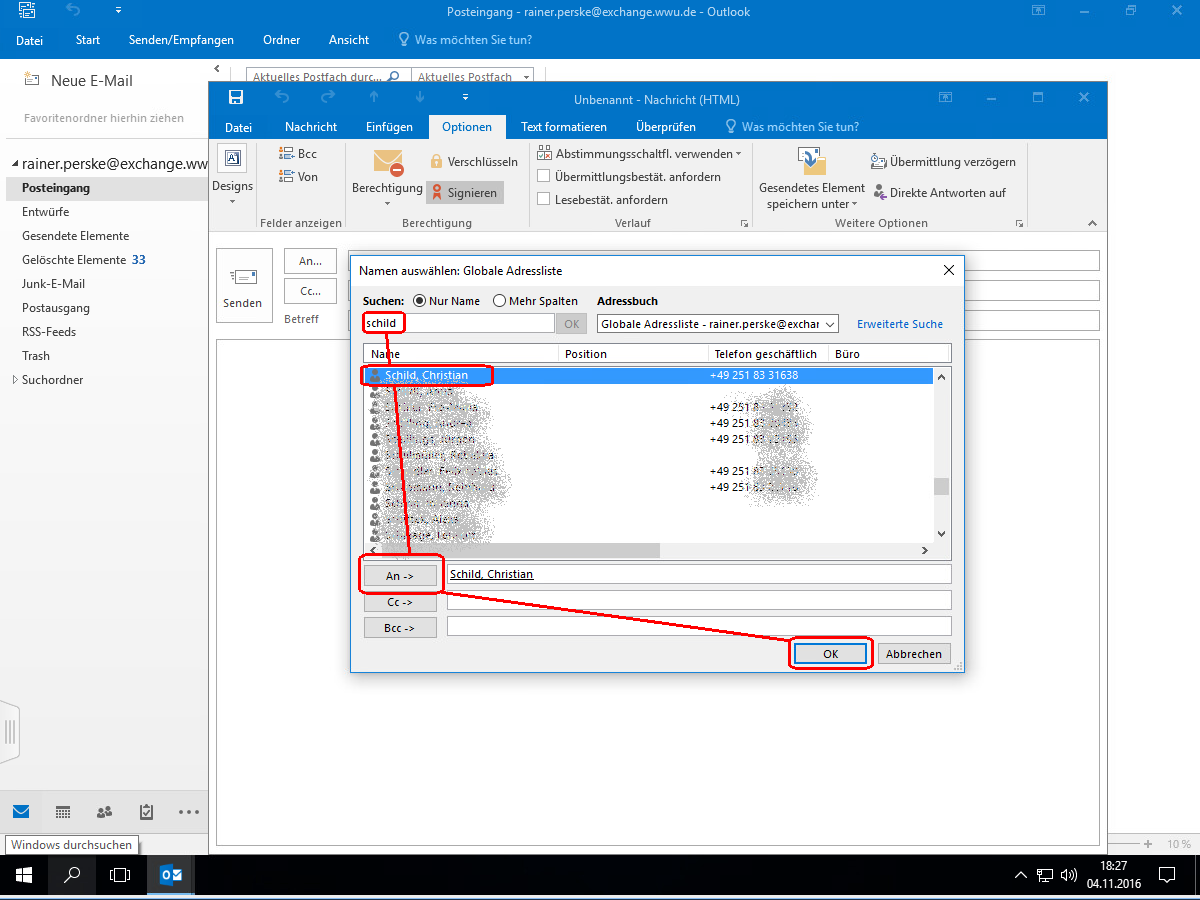
Task: Click the Save icon in message window
Action: click(x=236, y=97)
